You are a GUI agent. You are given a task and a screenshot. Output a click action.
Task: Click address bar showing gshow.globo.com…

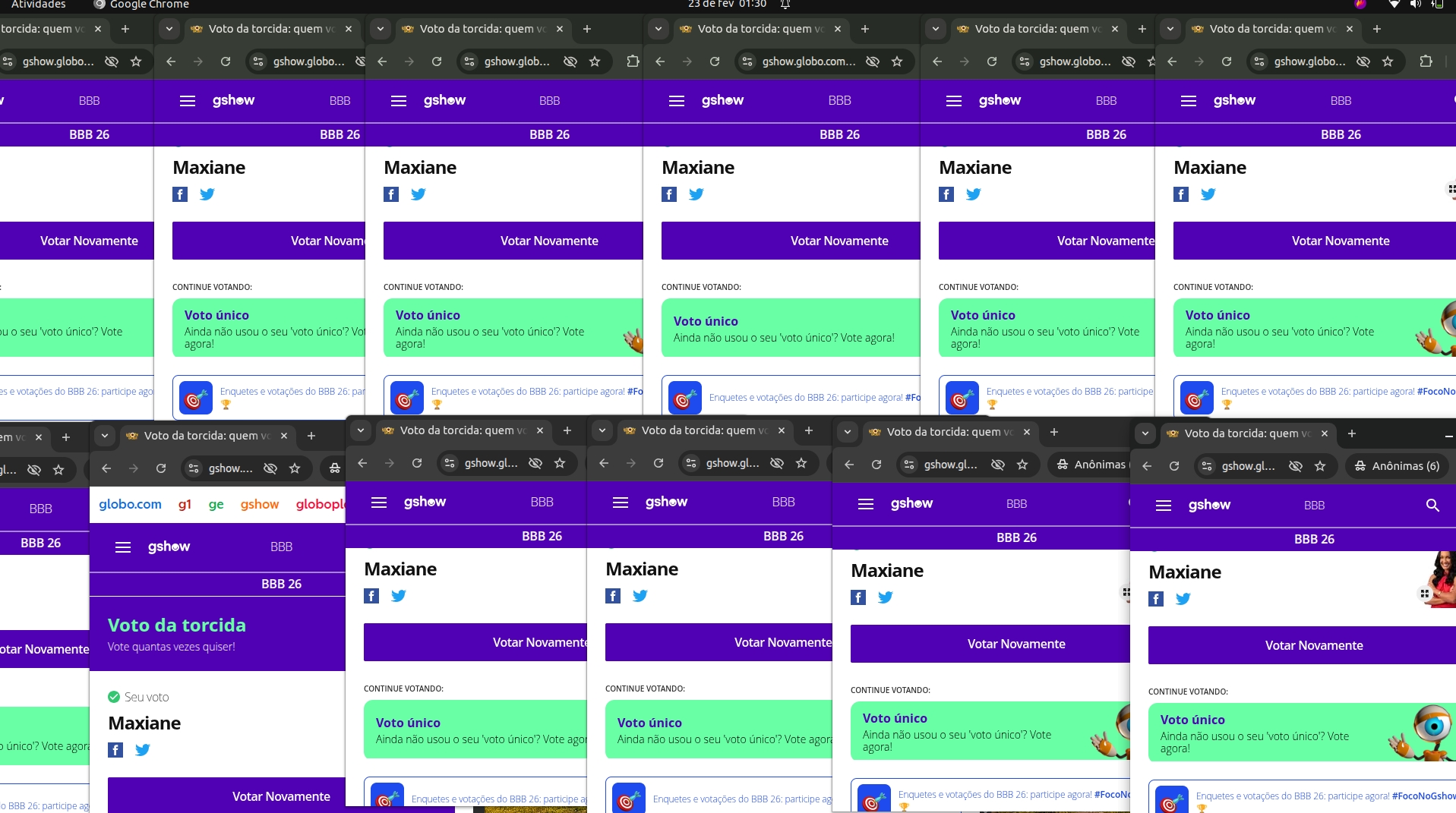808,61
